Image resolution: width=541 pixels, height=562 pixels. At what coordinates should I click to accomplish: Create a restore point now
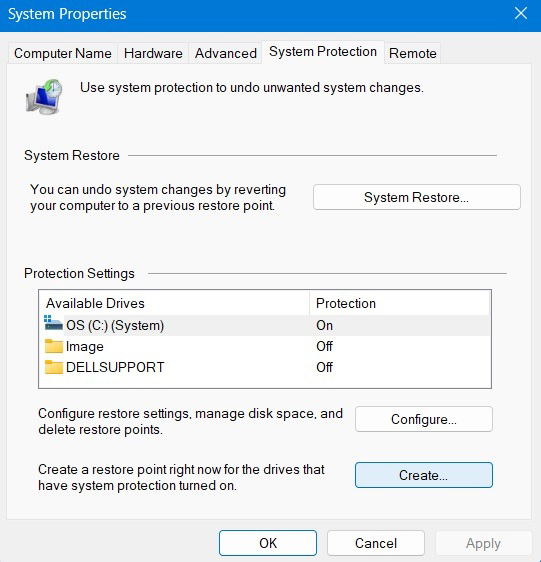point(424,475)
